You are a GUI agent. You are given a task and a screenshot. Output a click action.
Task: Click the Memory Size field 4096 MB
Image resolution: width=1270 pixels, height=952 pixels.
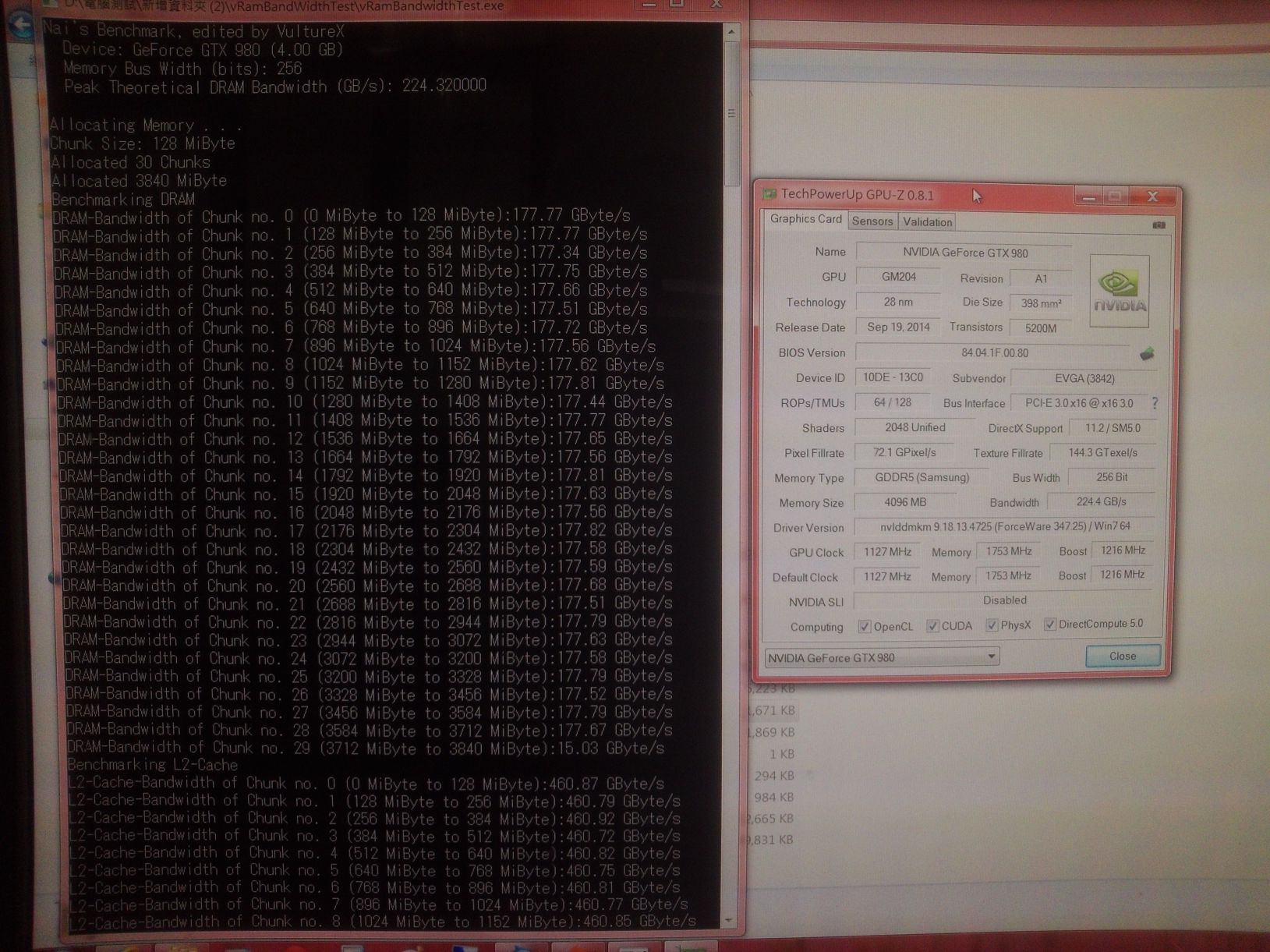coord(905,502)
